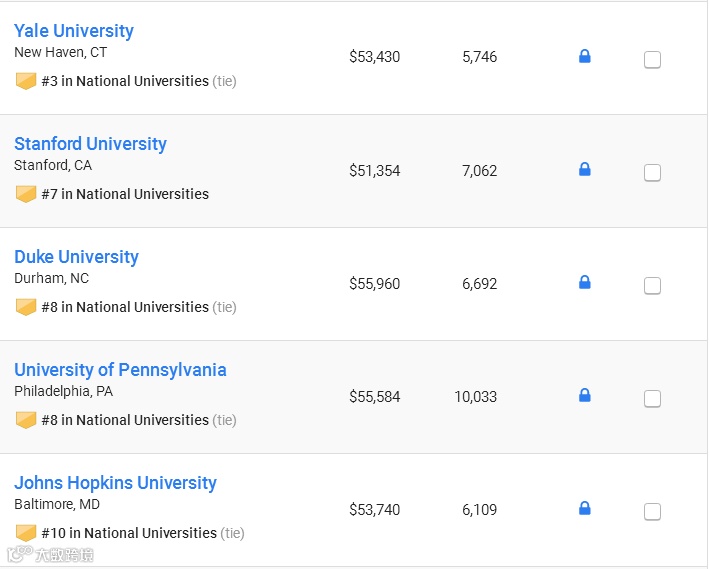Select the Duke University checkbox
Screen dimensions: 709x569
tap(652, 286)
